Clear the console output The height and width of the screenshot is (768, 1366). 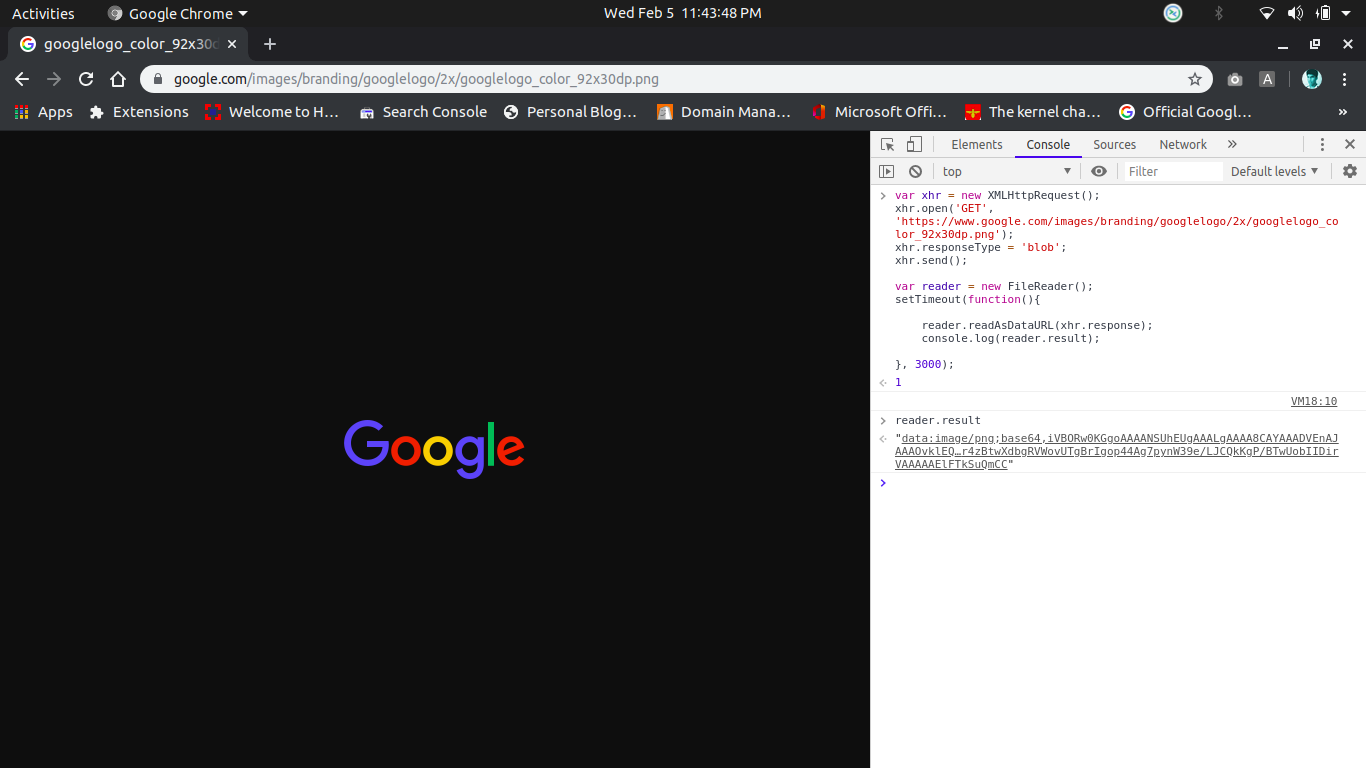[x=915, y=172]
